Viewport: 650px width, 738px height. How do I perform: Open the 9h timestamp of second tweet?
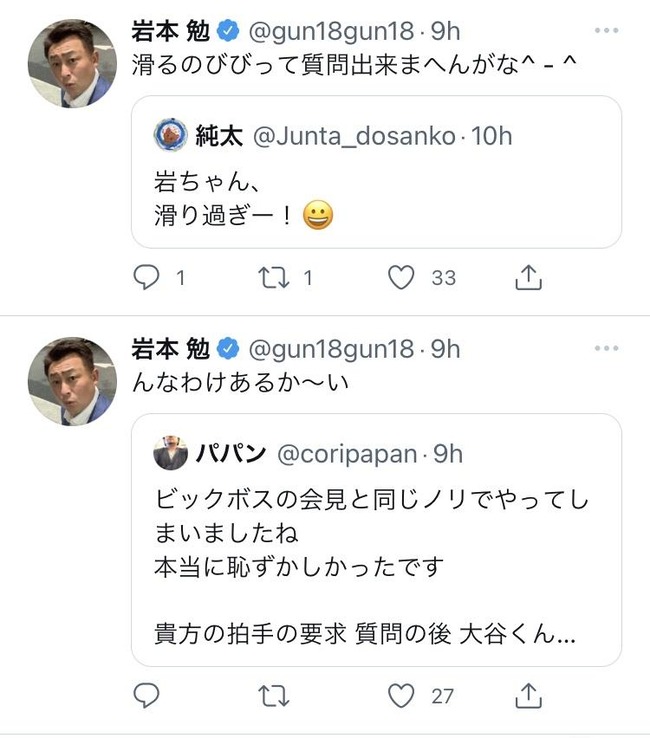pos(445,348)
